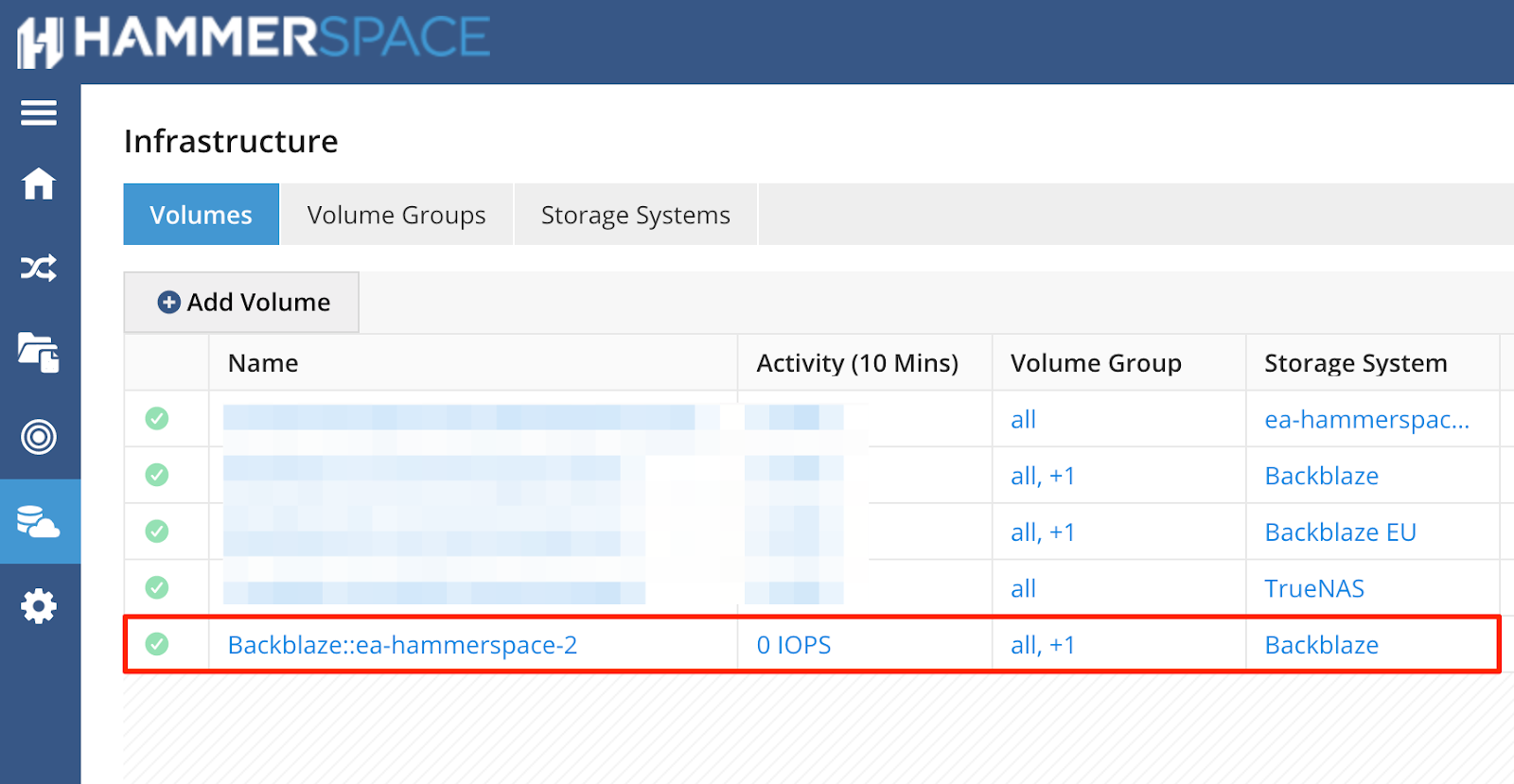The image size is (1514, 784).
Task: Switch to the Volume Groups tab
Action: pos(396,215)
